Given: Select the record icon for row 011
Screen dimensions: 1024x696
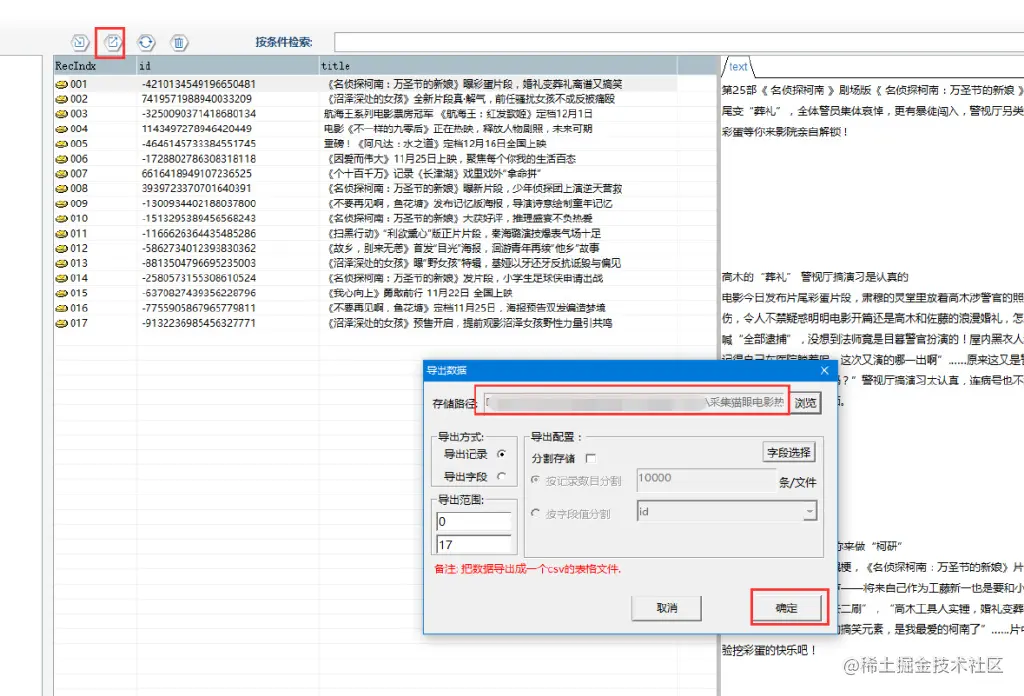Looking at the screenshot, I should pos(61,234).
